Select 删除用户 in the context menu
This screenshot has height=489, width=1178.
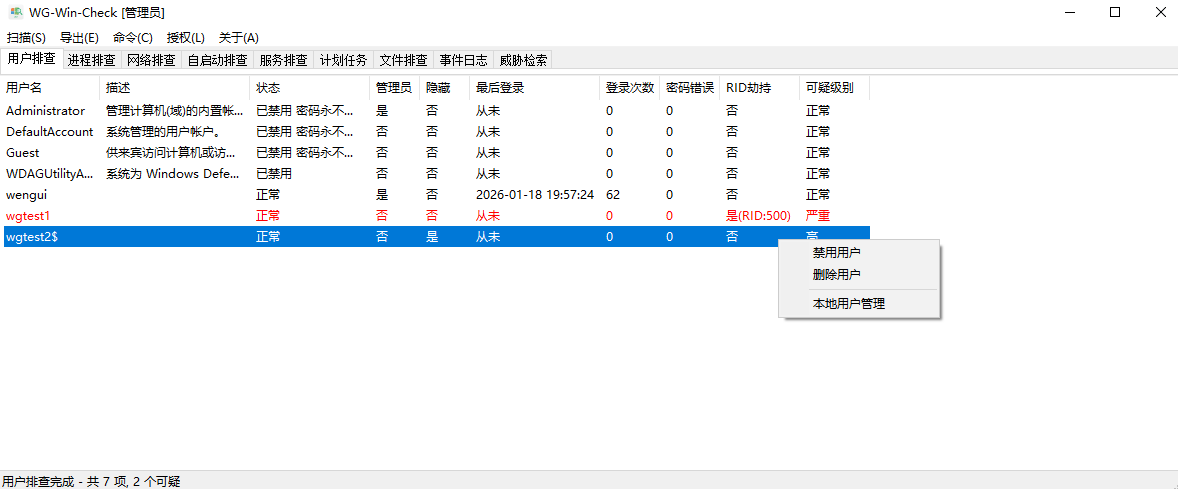click(x=836, y=275)
